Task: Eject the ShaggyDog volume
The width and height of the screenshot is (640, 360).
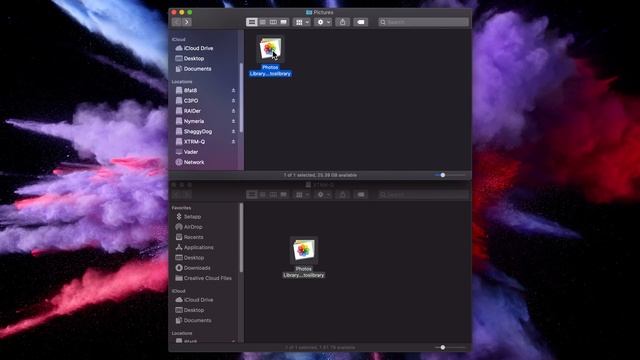Action: [x=233, y=131]
